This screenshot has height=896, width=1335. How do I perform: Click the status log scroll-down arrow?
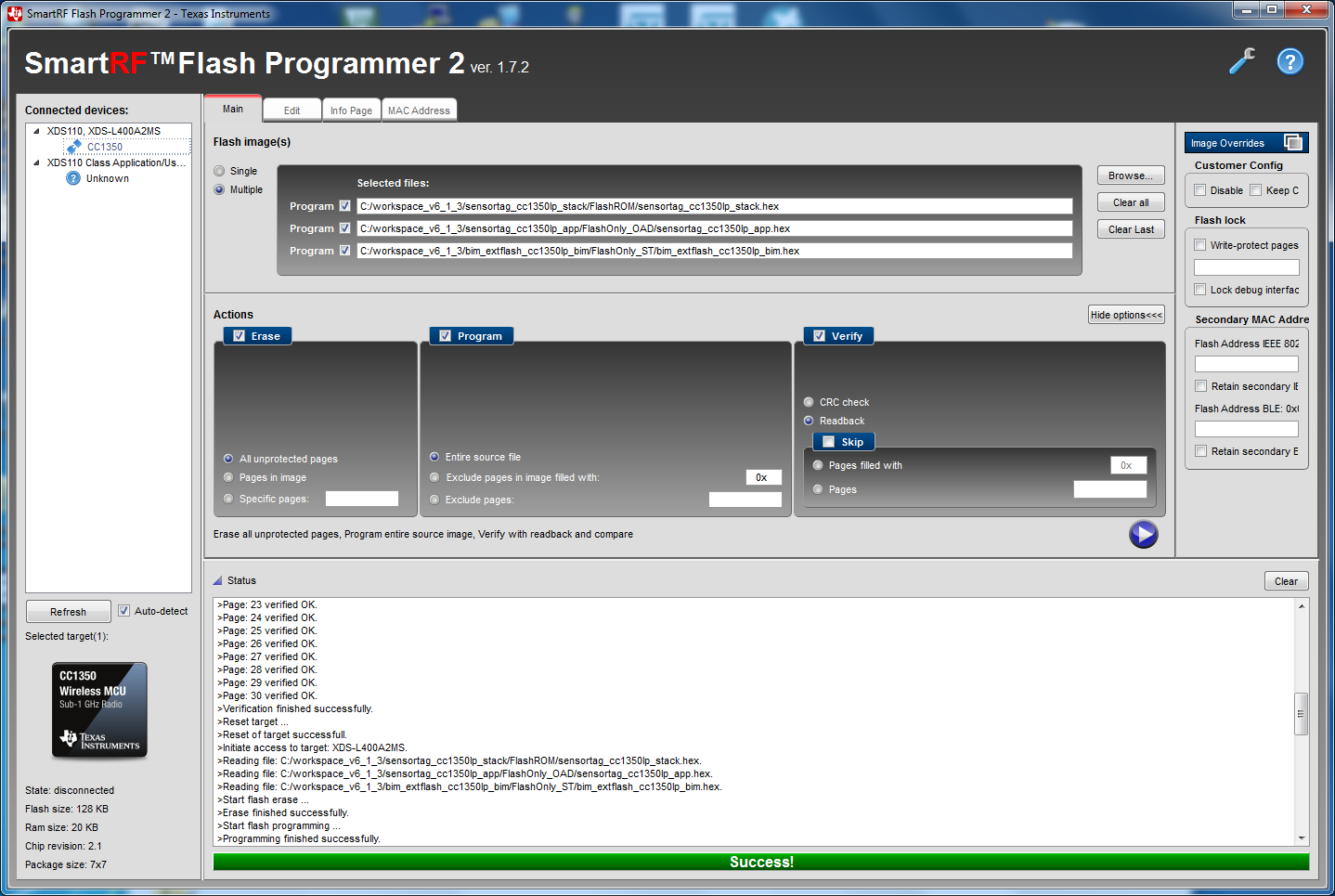pyautogui.click(x=1302, y=838)
